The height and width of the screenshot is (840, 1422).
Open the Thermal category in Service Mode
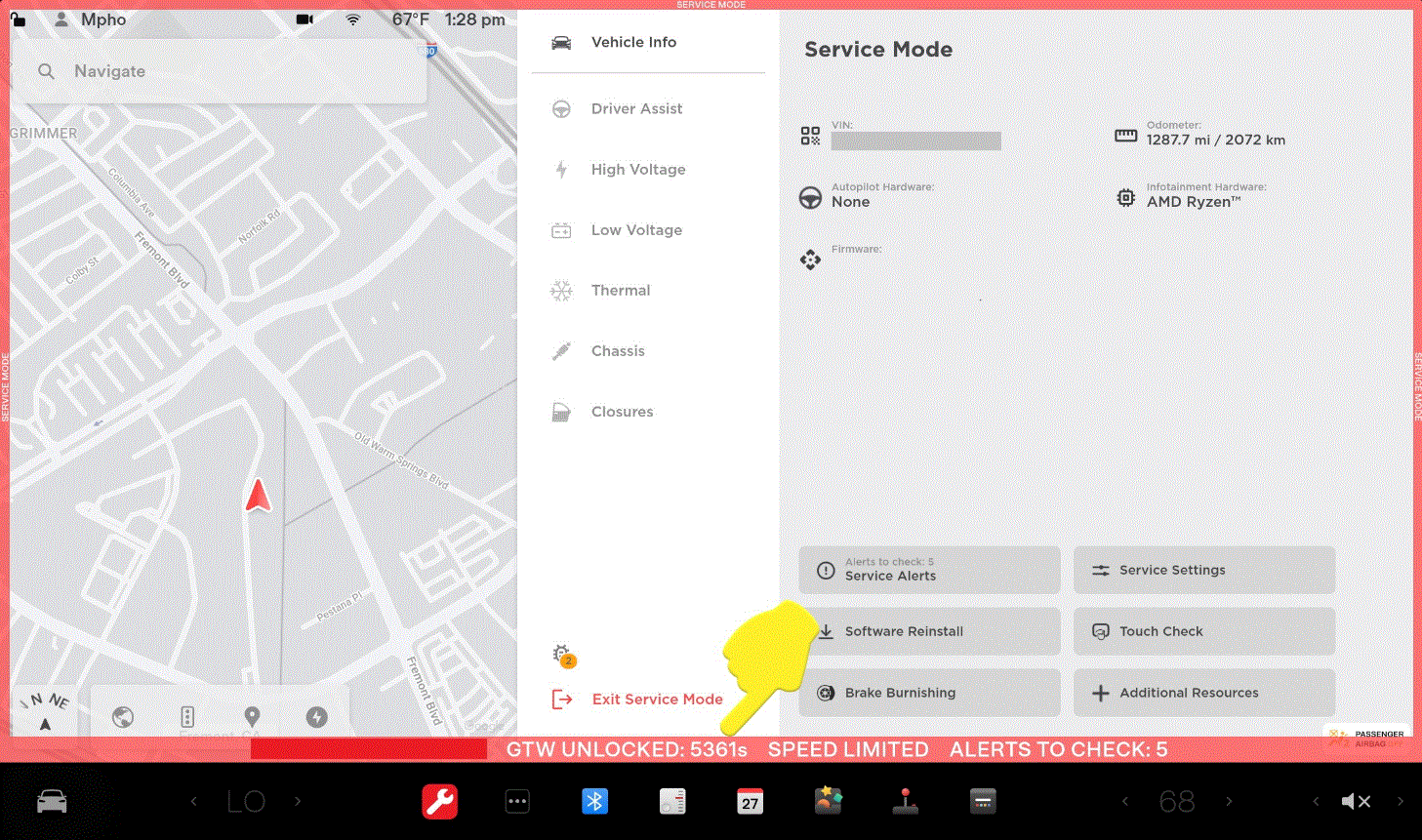coord(621,290)
